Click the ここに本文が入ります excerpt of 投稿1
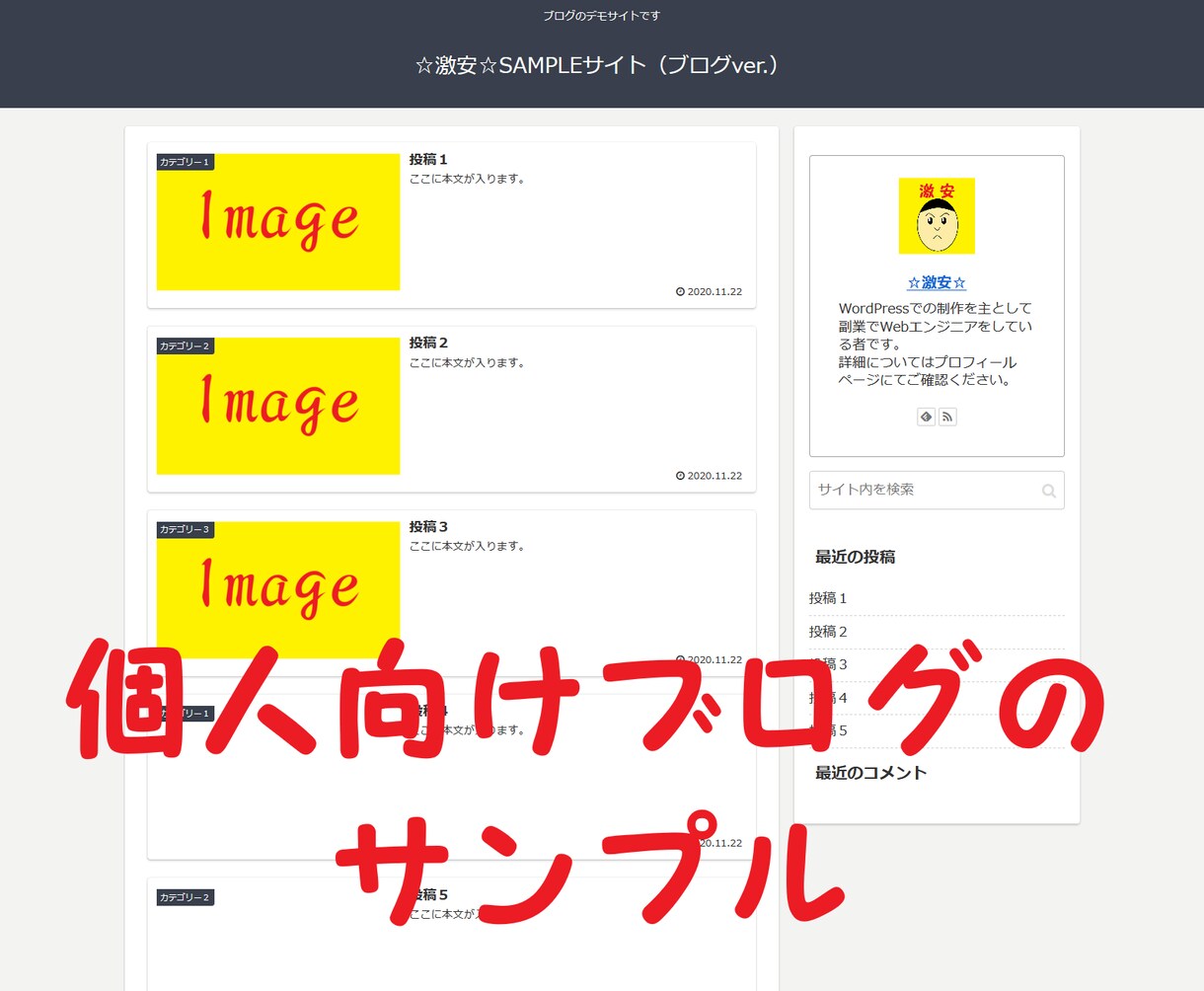The width and height of the screenshot is (1204, 991). click(468, 179)
